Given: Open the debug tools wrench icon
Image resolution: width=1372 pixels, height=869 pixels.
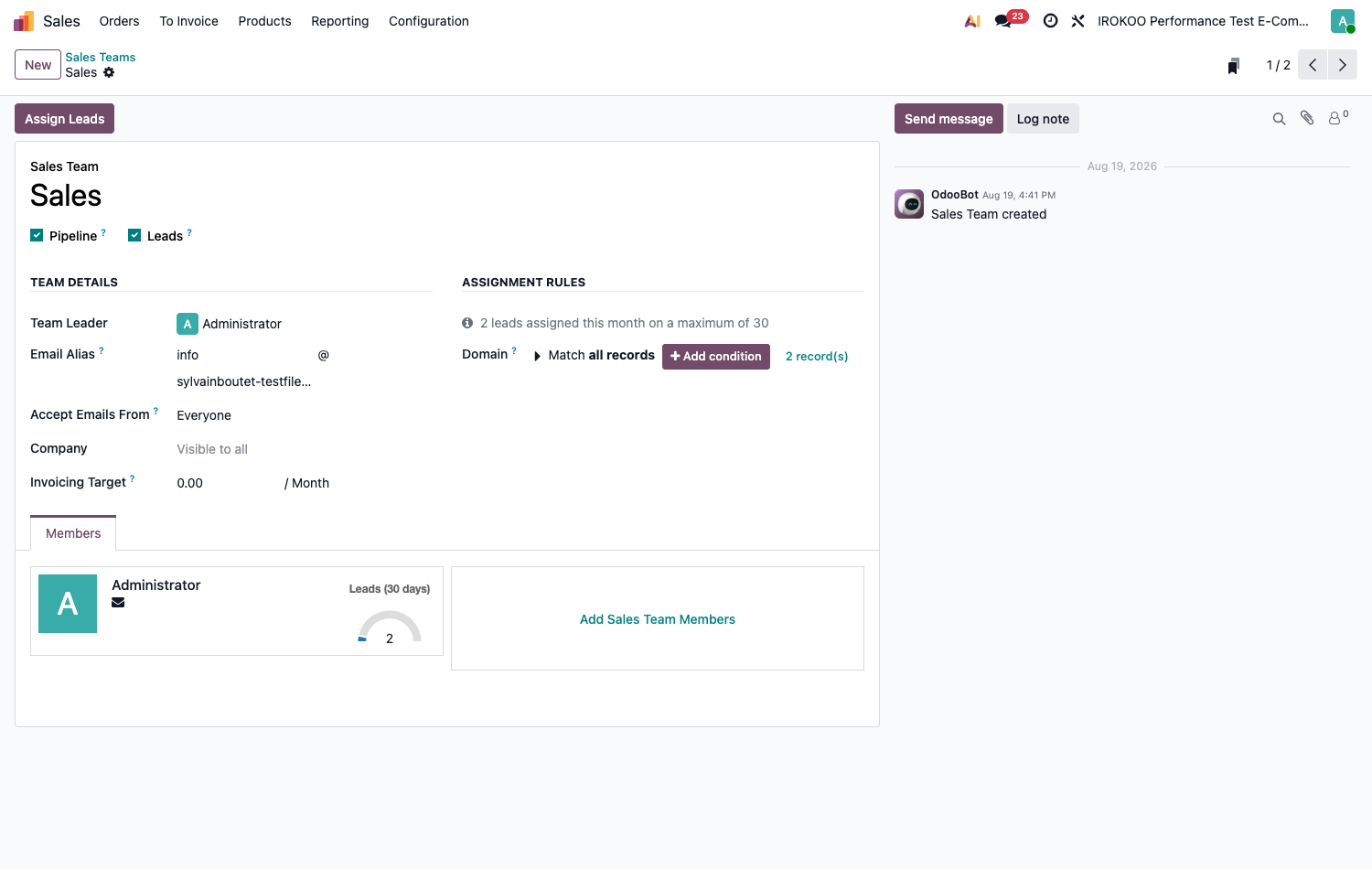Looking at the screenshot, I should click(1078, 21).
